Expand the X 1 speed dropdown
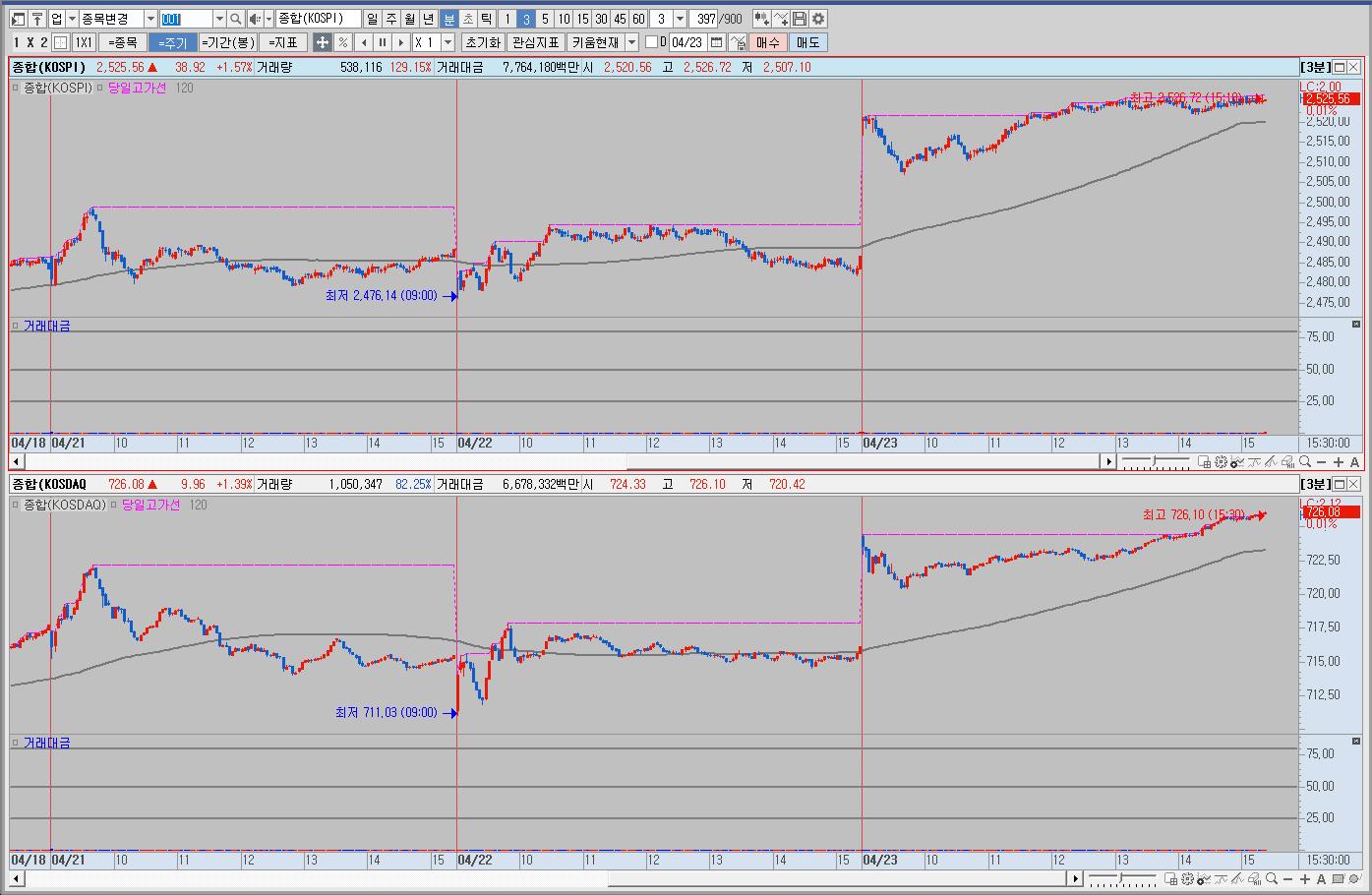Image resolution: width=1372 pixels, height=895 pixels. [447, 42]
